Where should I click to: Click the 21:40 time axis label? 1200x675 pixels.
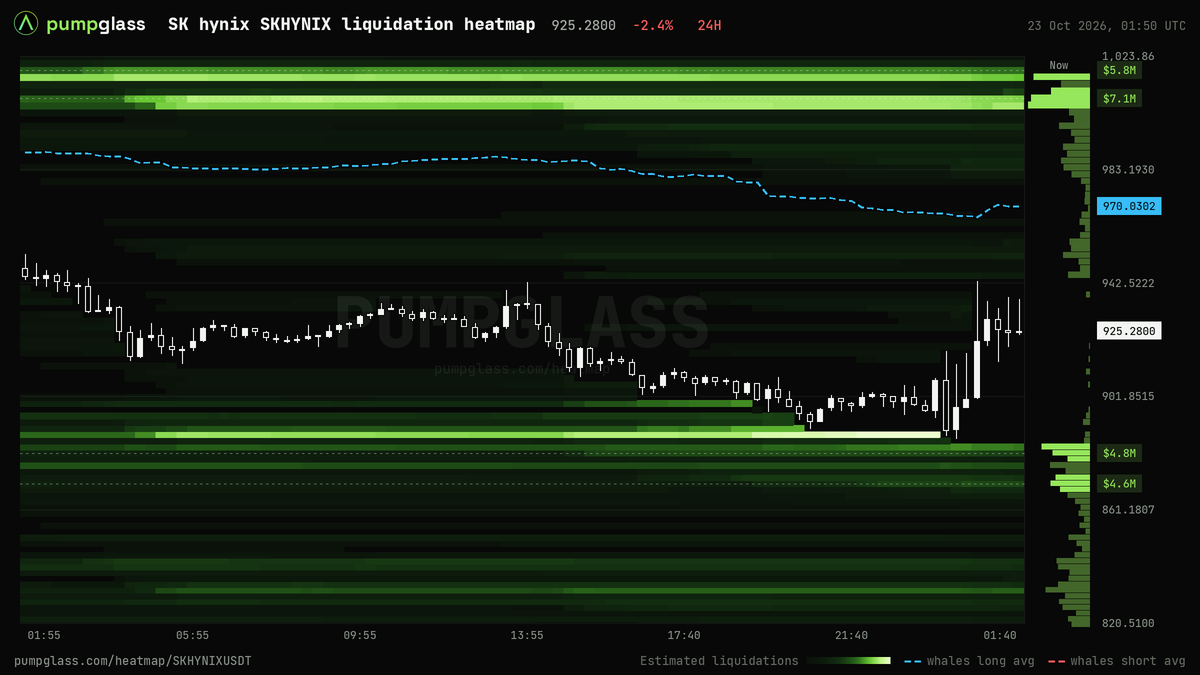click(x=852, y=635)
